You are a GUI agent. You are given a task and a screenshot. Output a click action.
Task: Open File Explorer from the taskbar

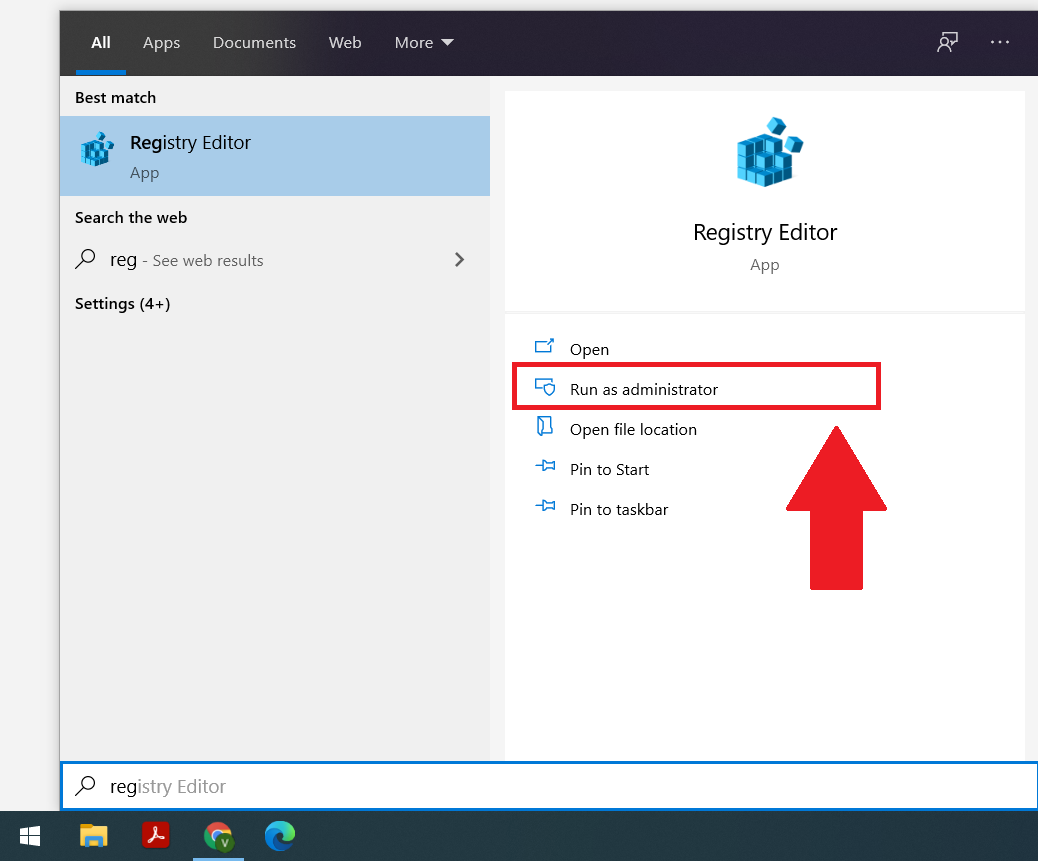coord(93,836)
